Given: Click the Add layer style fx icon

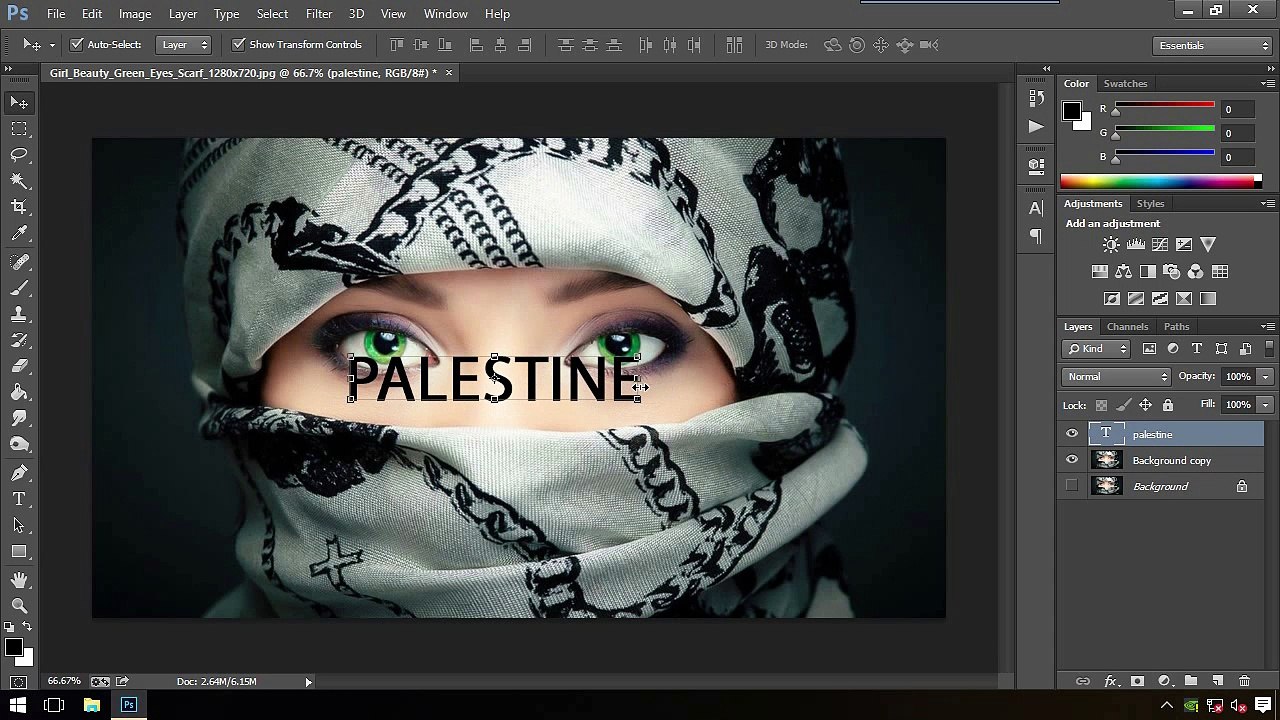Looking at the screenshot, I should [1110, 681].
